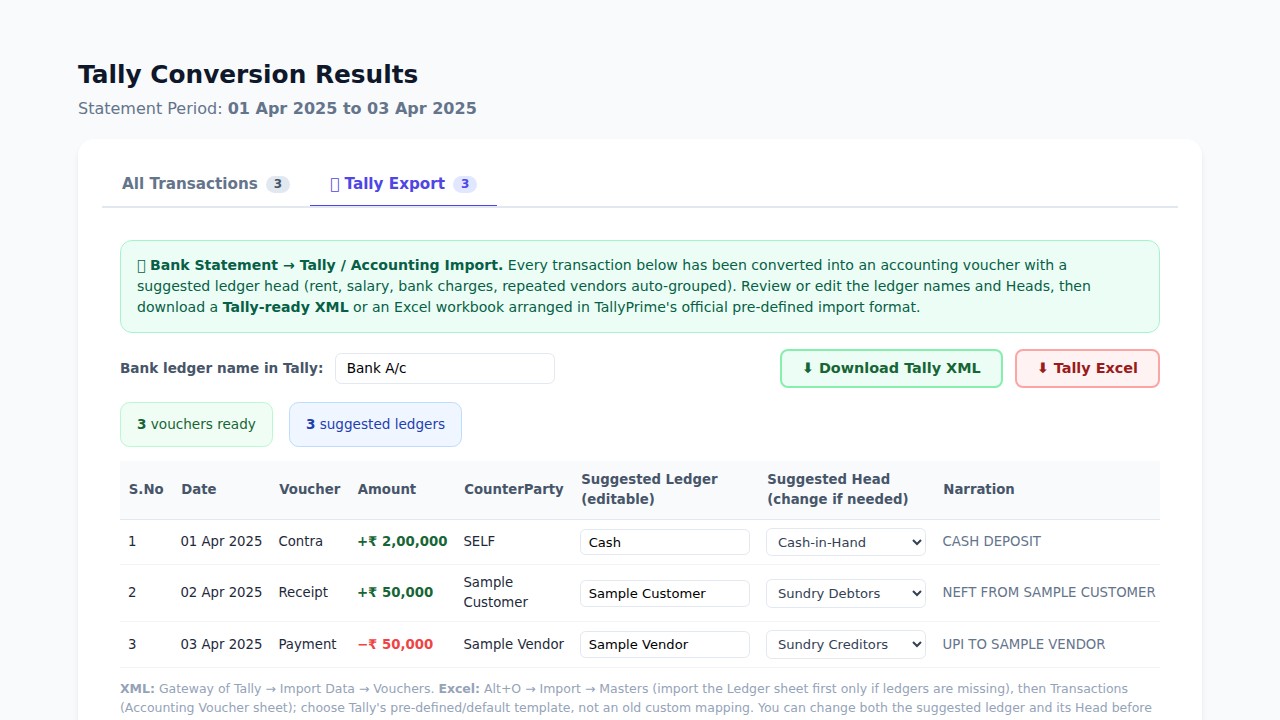This screenshot has width=1280, height=720.
Task: Open the Sundry Creditors head dropdown
Action: point(846,644)
